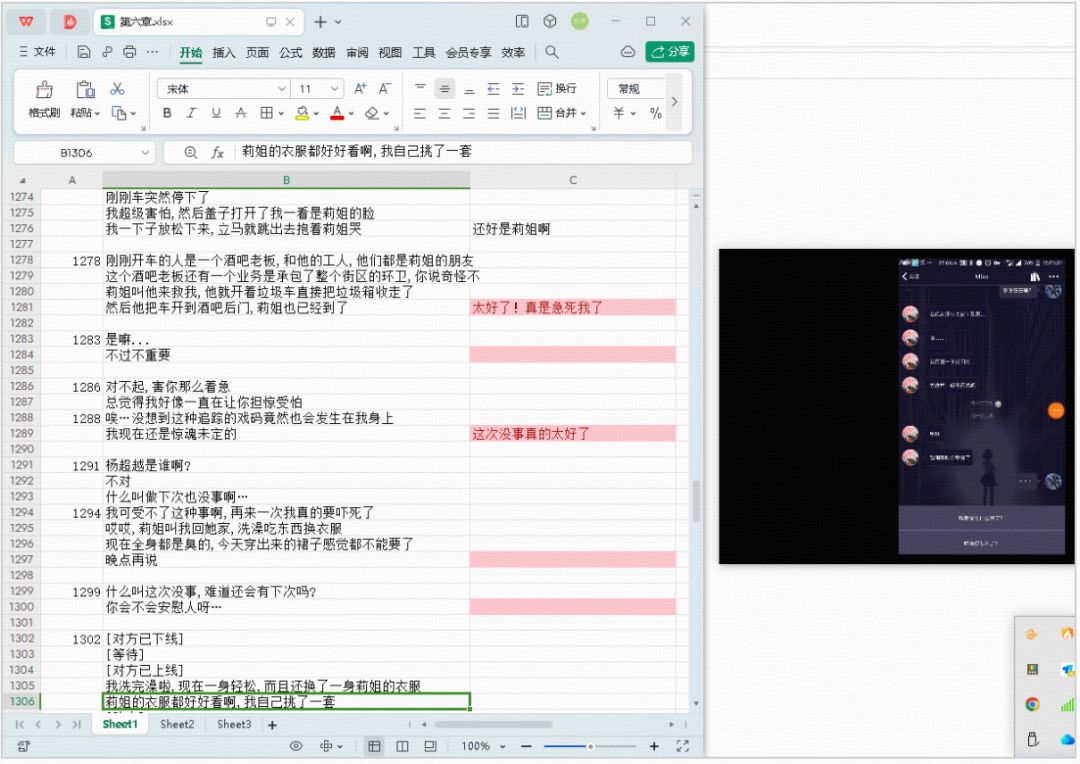Decrease font size with the A- icon
The width and height of the screenshot is (1080, 764).
(x=385, y=88)
